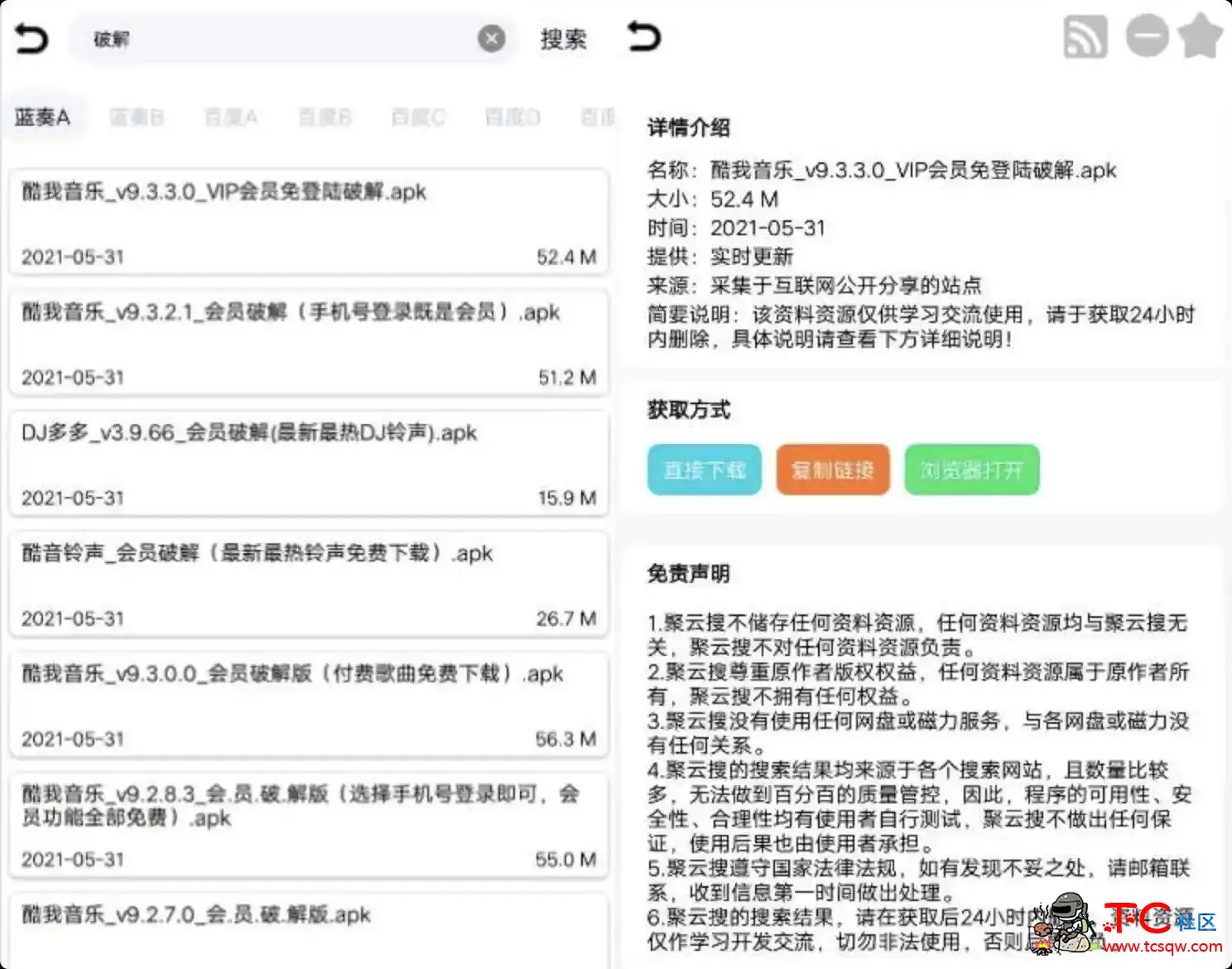The height and width of the screenshot is (969, 1232).
Task: Tap the 来源 line in the details
Action: [x=815, y=286]
